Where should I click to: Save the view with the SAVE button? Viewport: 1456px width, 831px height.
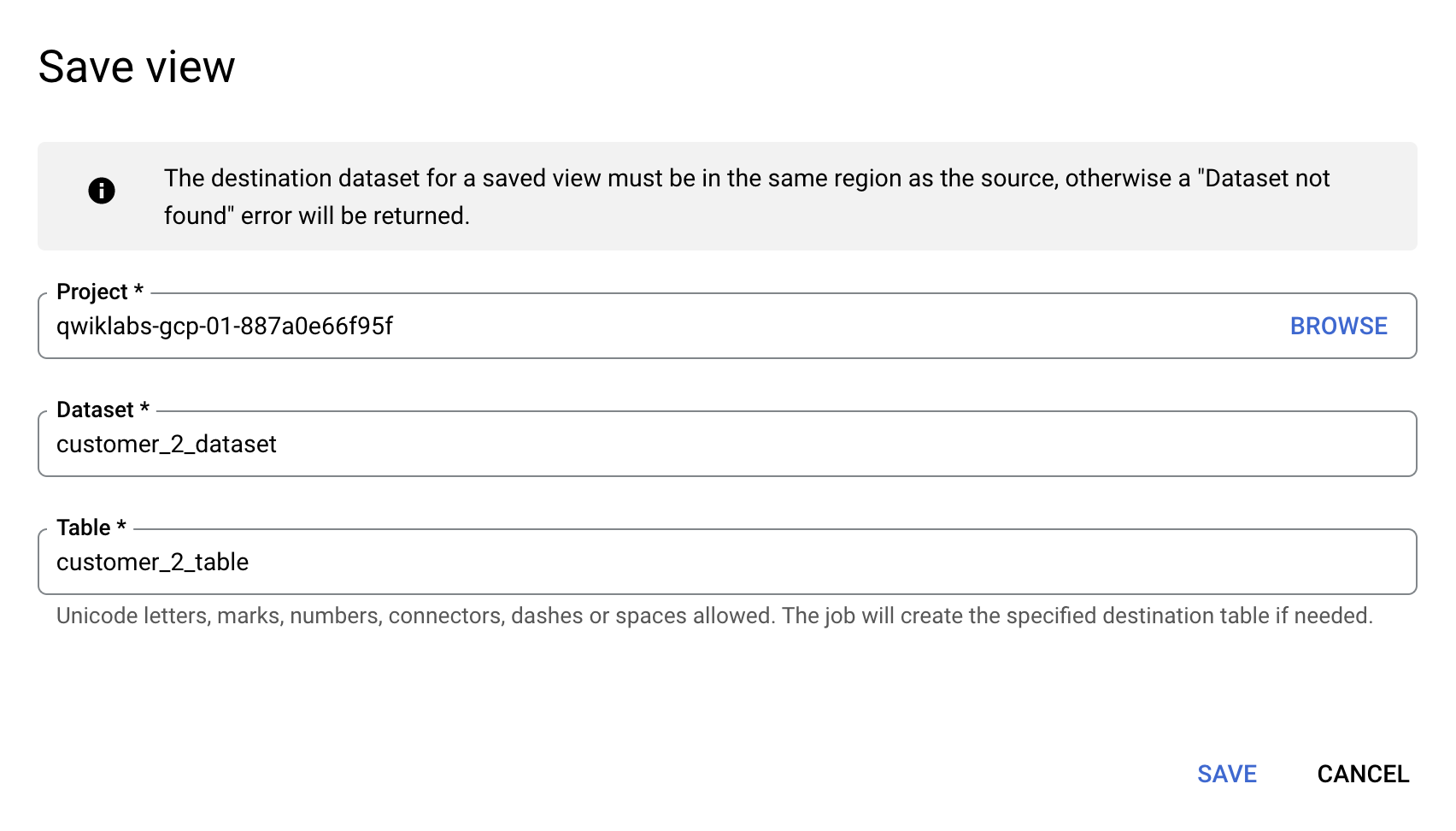pos(1227,774)
